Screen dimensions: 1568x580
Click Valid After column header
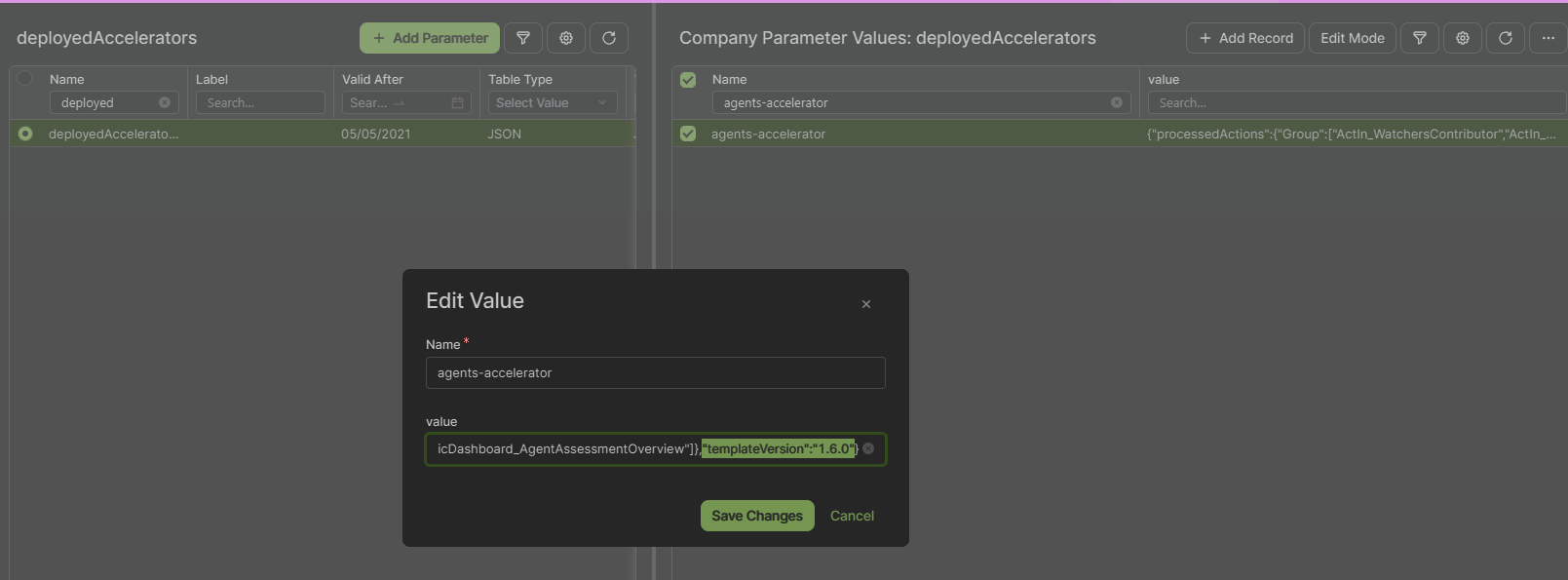[x=372, y=79]
